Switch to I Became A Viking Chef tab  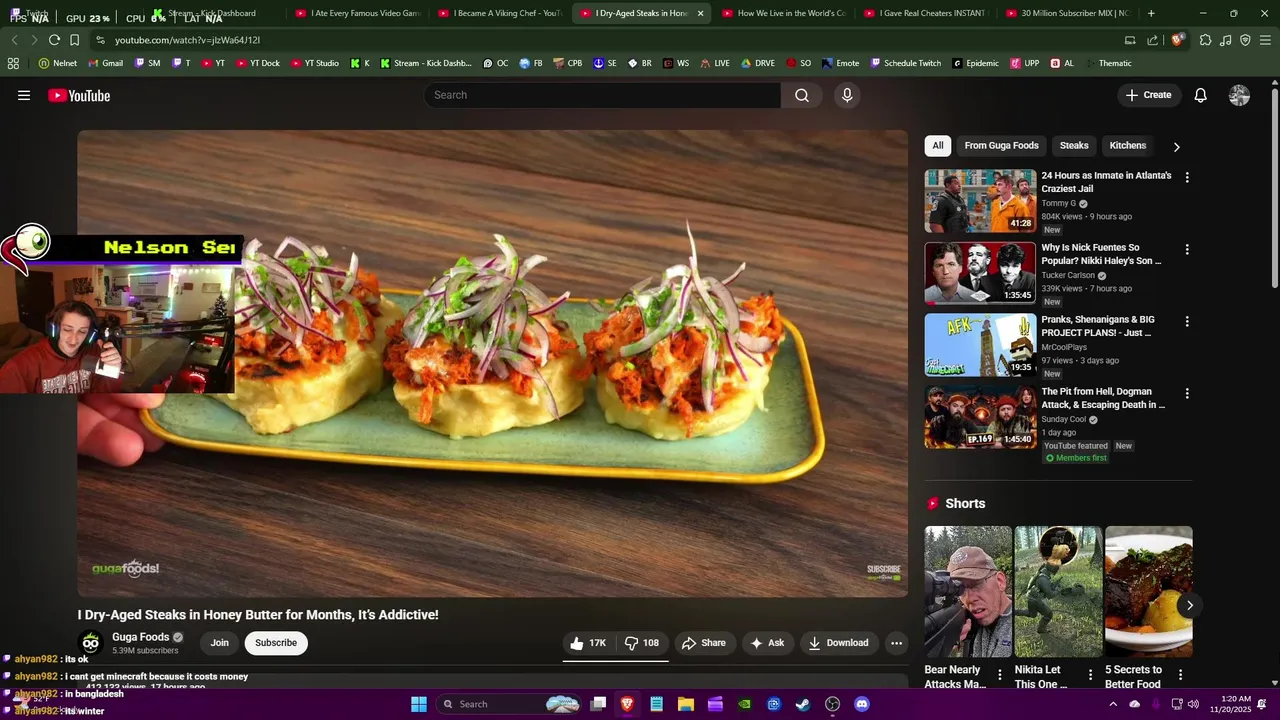point(500,13)
